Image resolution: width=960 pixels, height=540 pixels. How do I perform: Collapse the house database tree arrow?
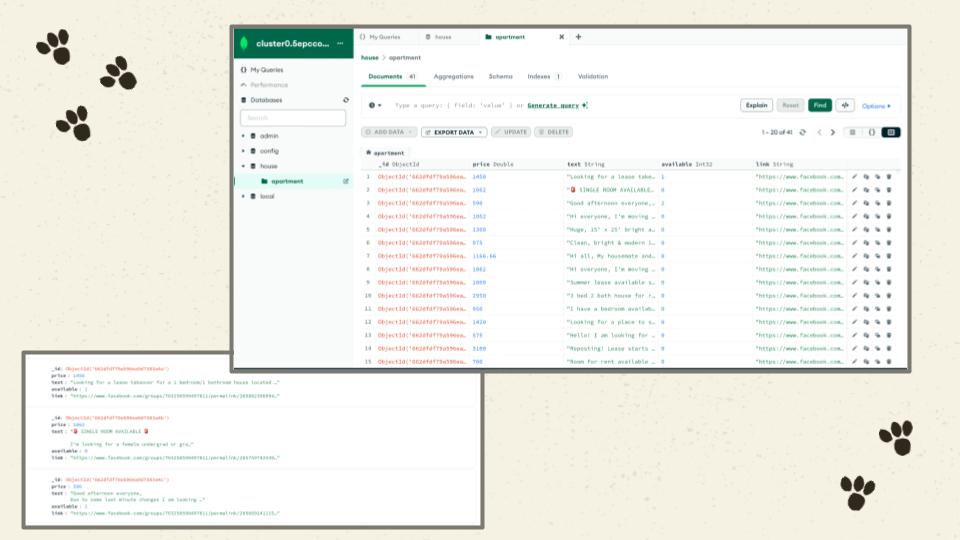point(243,166)
